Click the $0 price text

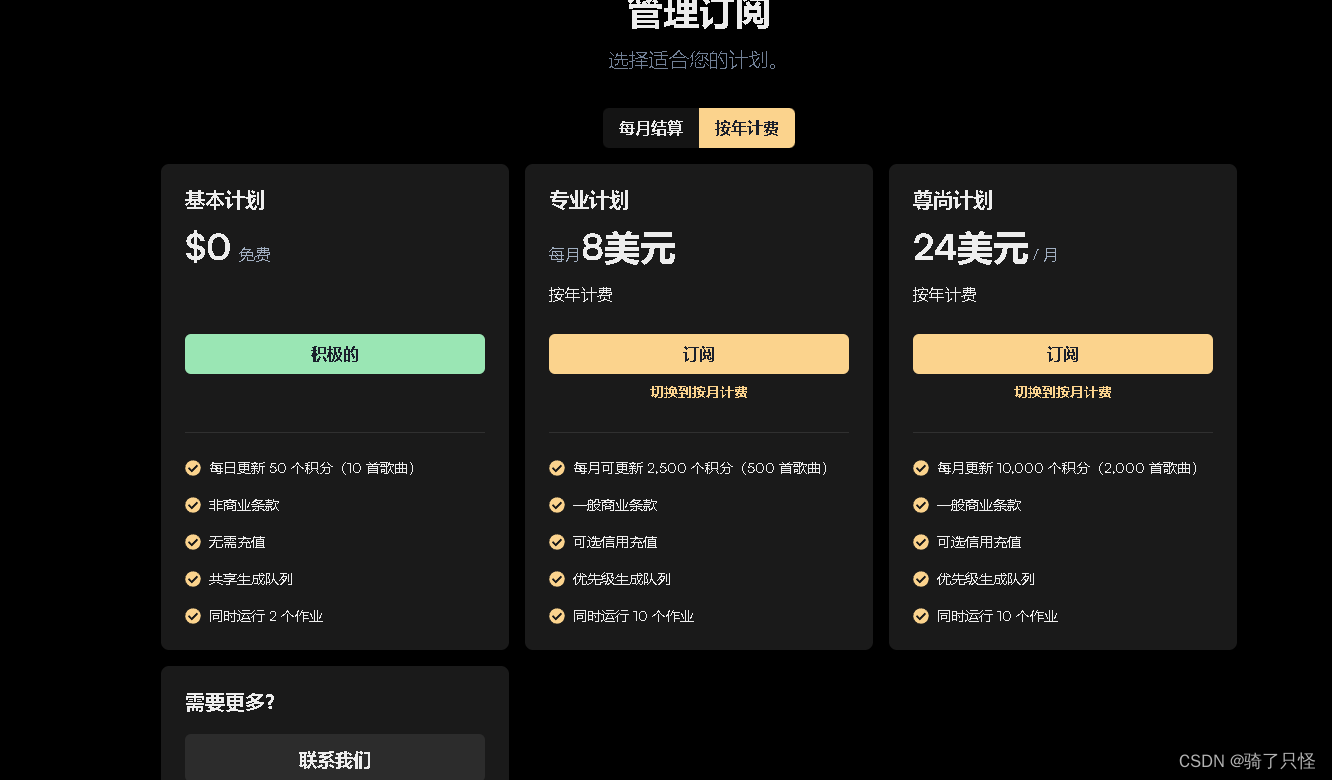tap(208, 247)
